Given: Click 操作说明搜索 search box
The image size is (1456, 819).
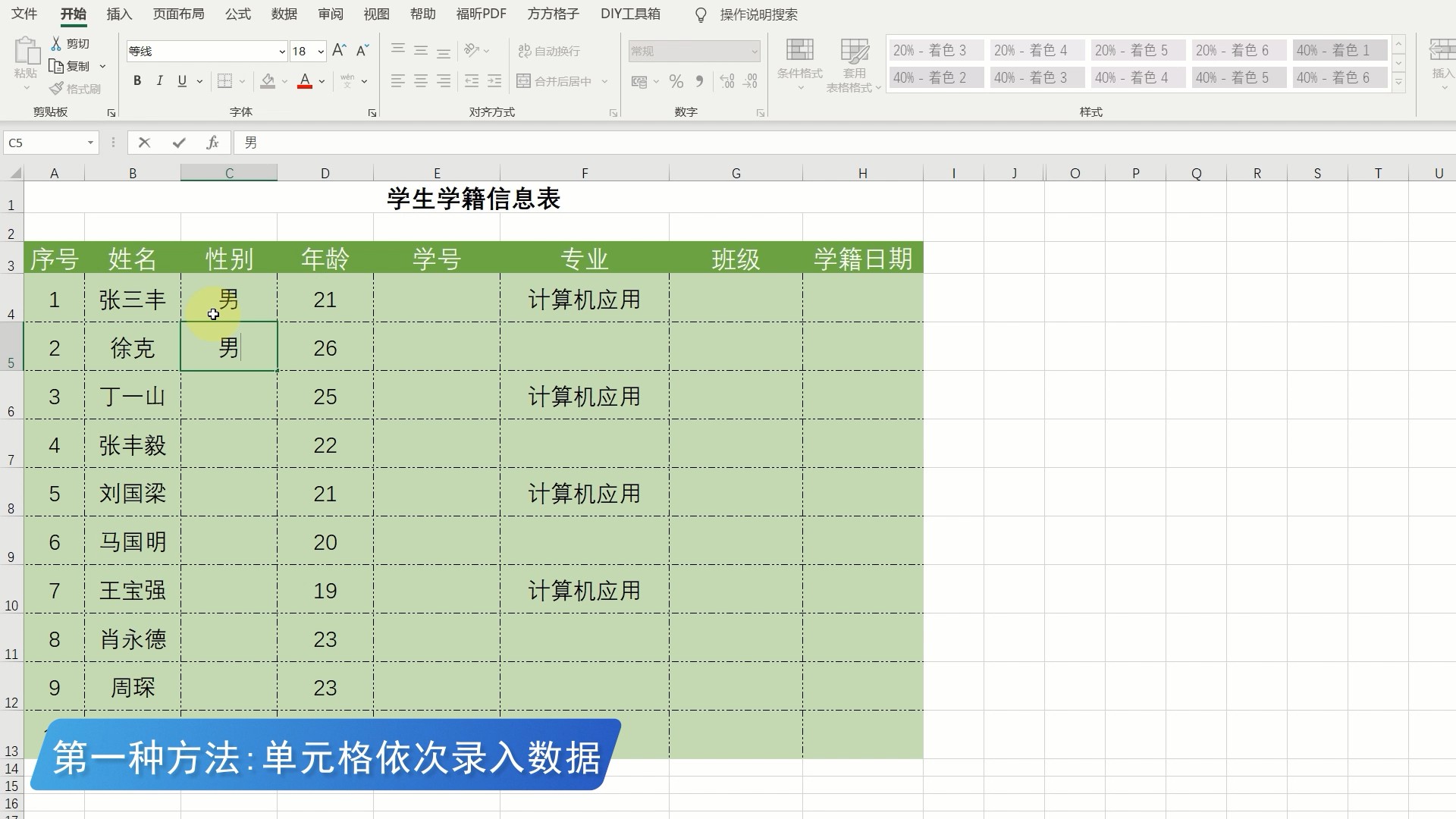Looking at the screenshot, I should [x=758, y=14].
